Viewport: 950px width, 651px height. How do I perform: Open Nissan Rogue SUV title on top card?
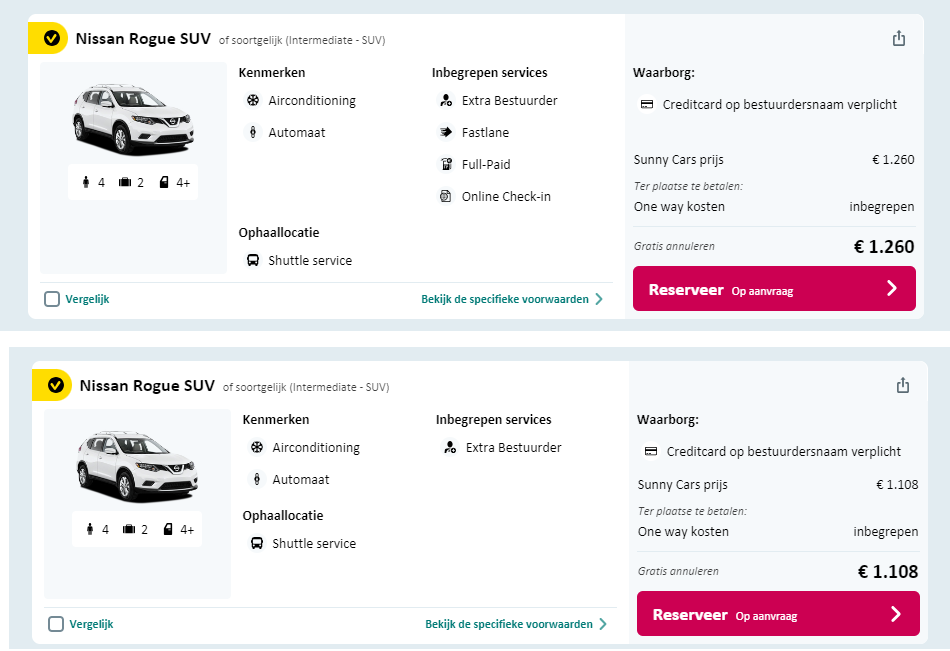coord(143,39)
